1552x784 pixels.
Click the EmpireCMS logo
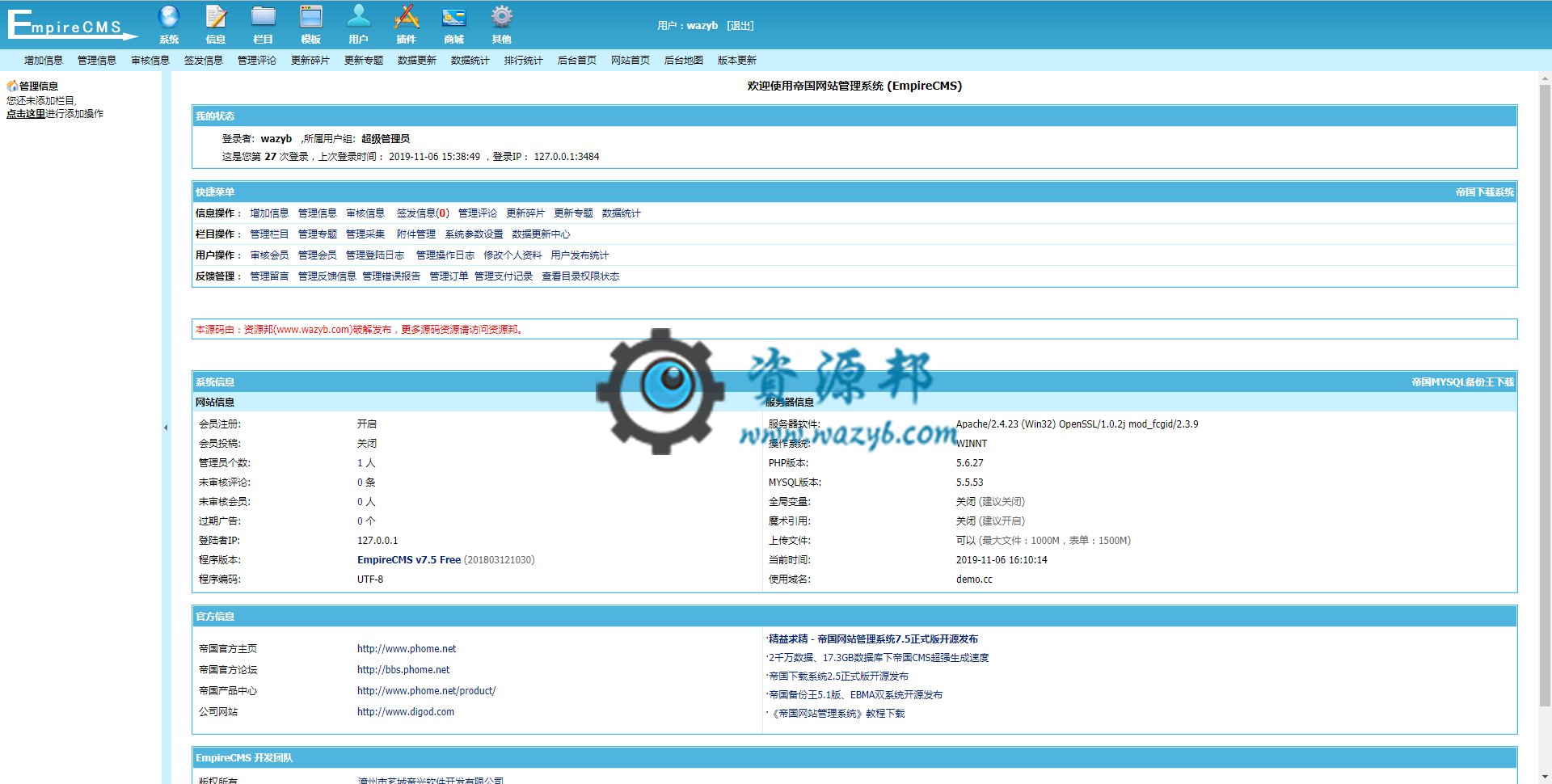[73, 24]
